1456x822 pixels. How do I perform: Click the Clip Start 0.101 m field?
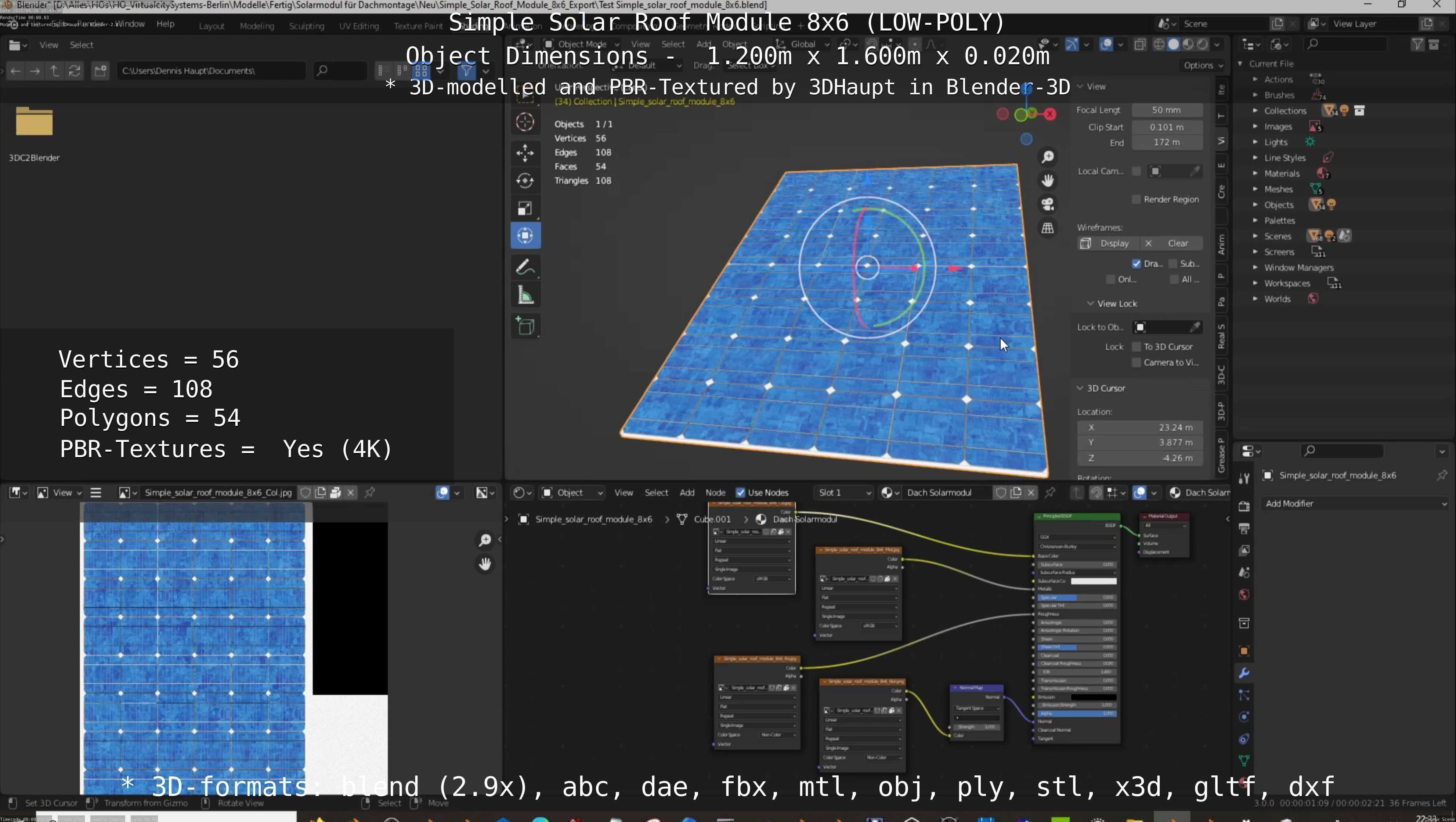[x=1167, y=128]
